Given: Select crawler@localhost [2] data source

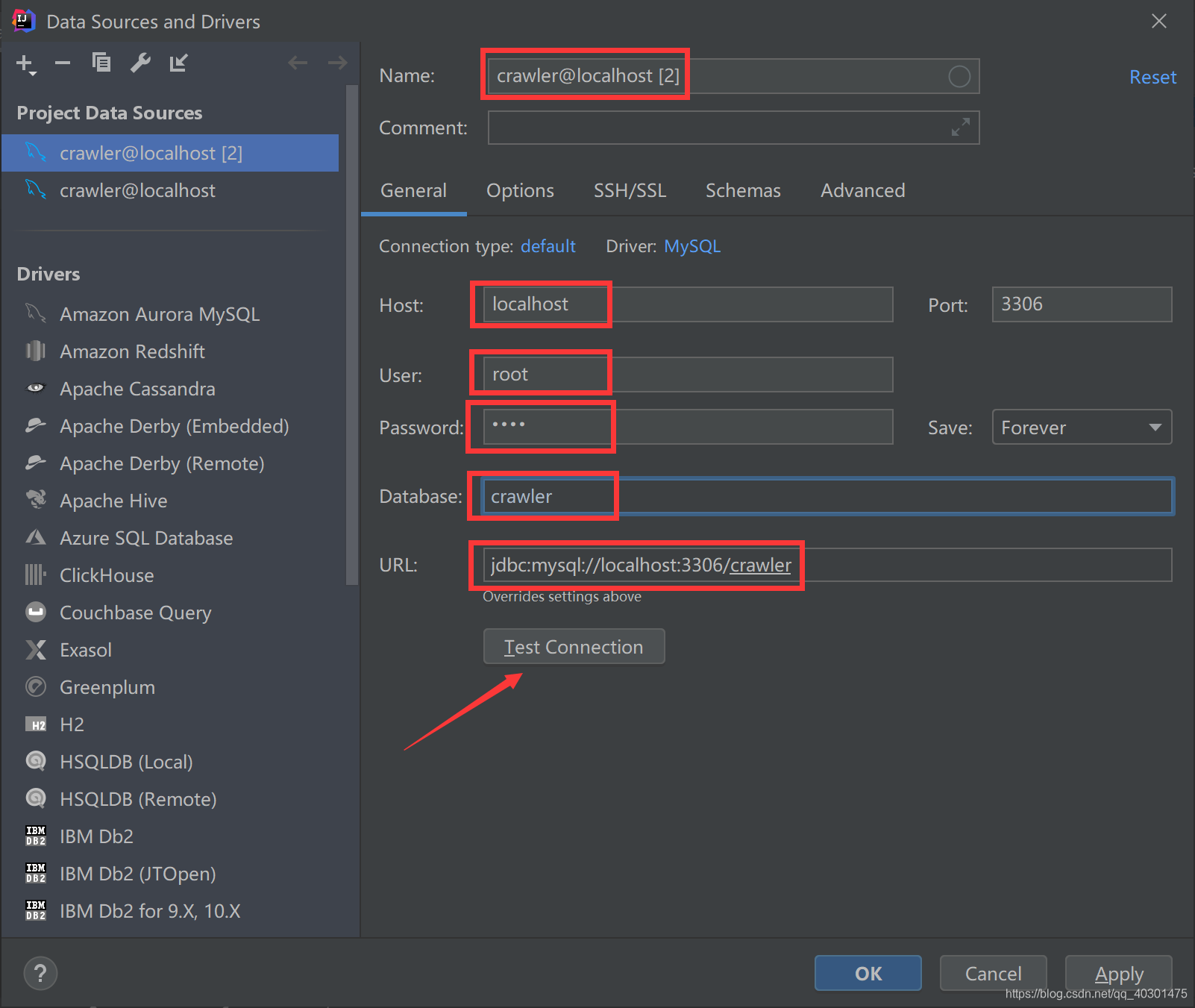Looking at the screenshot, I should (170, 153).
